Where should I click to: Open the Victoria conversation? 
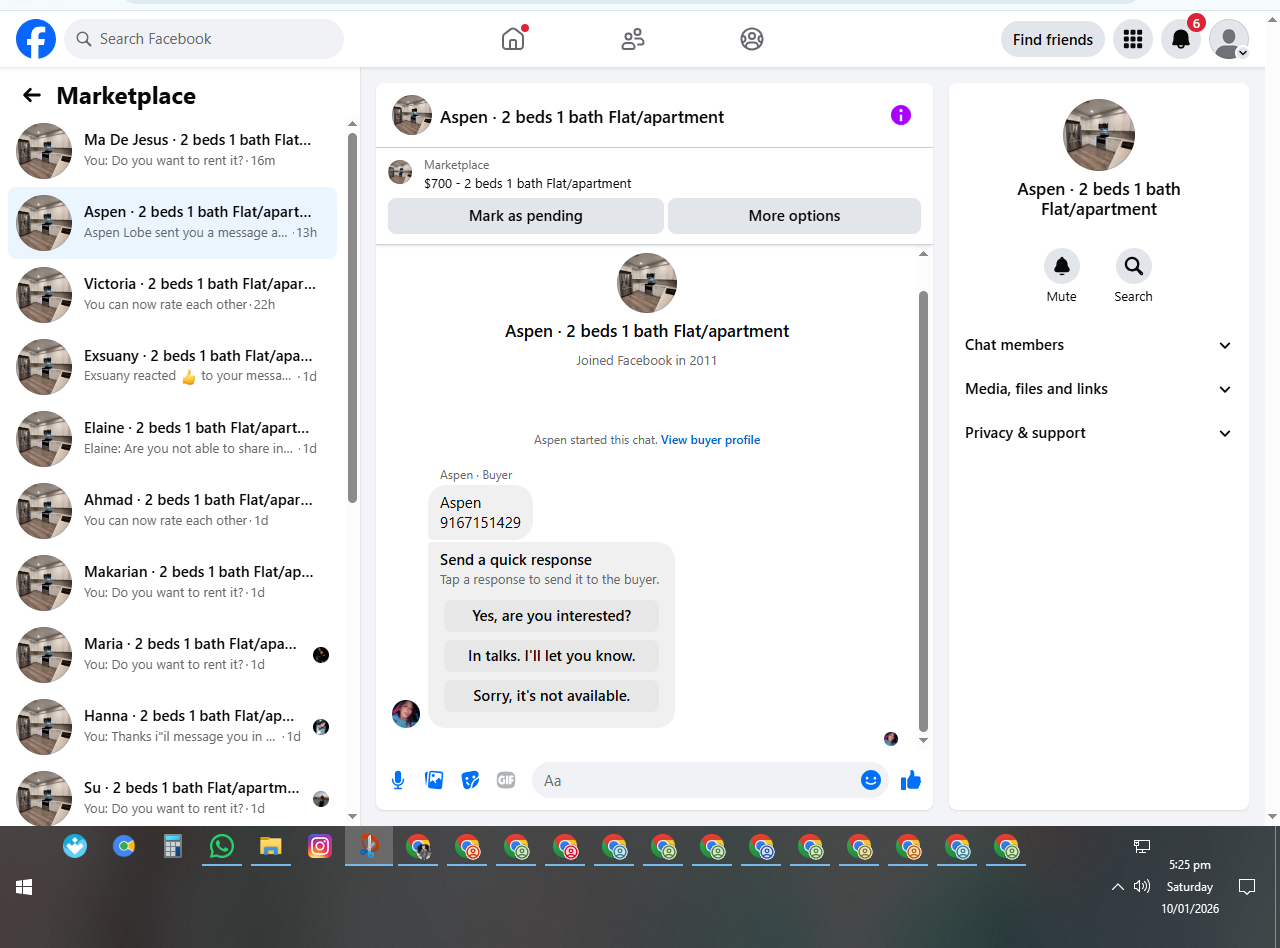coord(172,295)
